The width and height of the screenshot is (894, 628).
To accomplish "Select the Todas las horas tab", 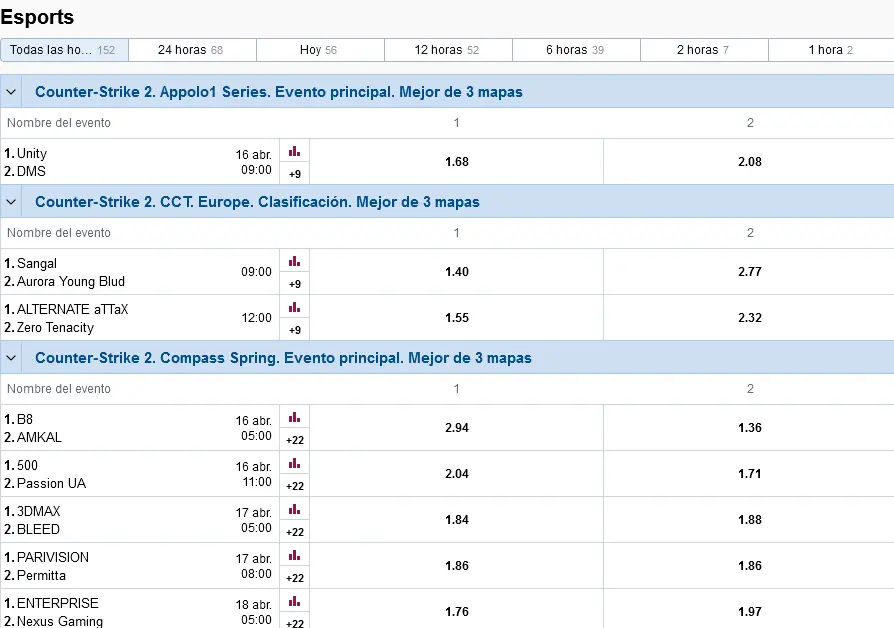I will [x=64, y=50].
